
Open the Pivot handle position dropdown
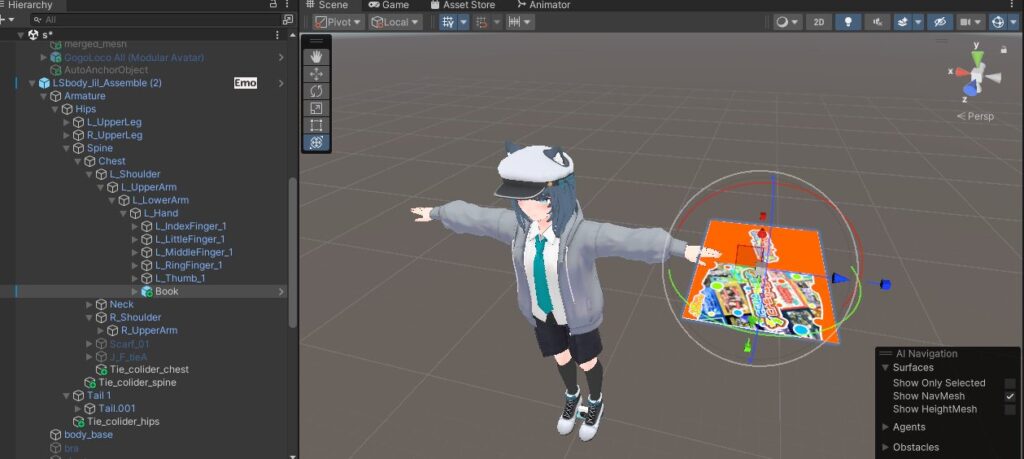pos(337,22)
